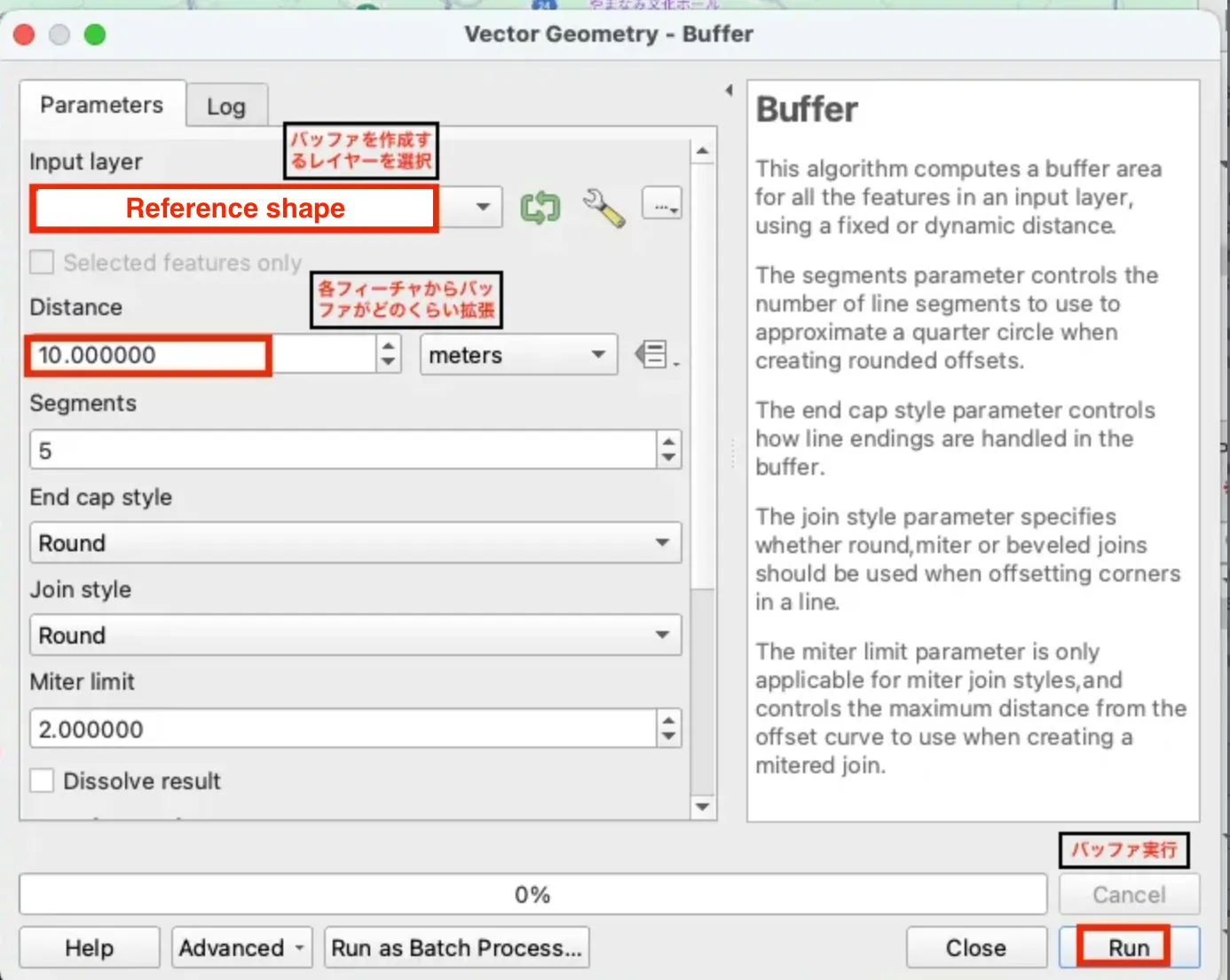The image size is (1230, 980).
Task: Click the Segments stepper arrows
Action: [669, 450]
